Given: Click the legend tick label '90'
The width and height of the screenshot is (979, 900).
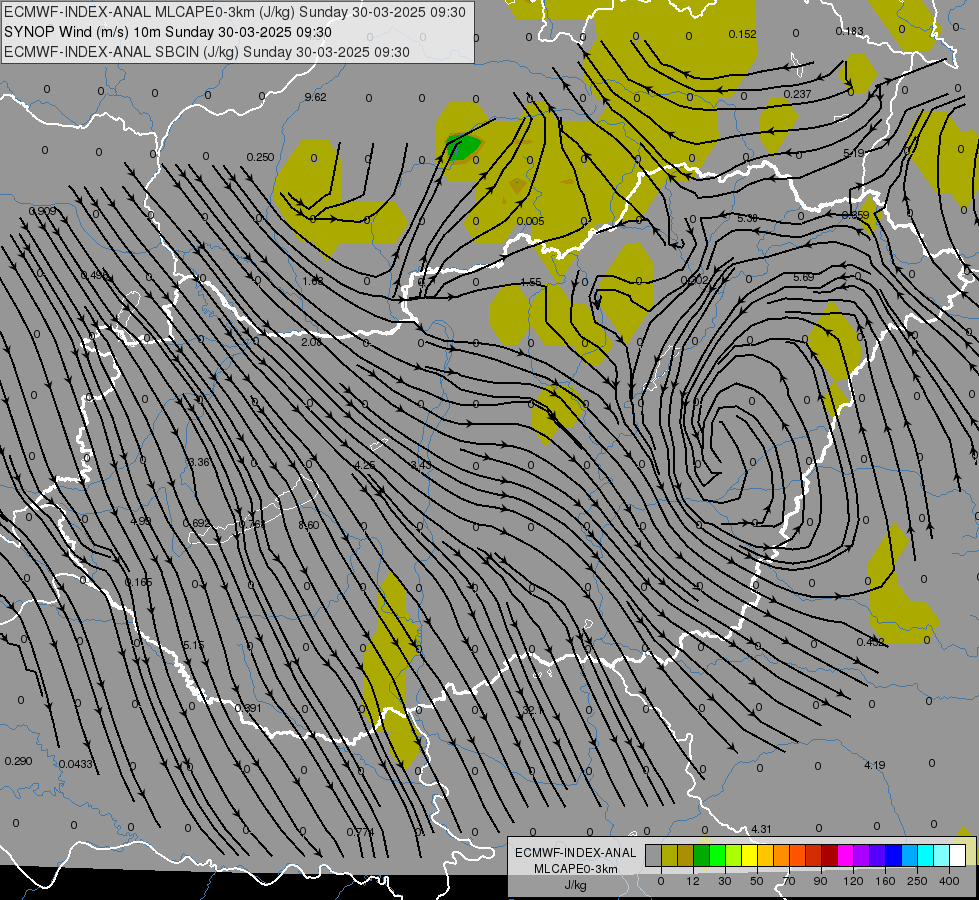Looking at the screenshot, I should click(820, 881).
